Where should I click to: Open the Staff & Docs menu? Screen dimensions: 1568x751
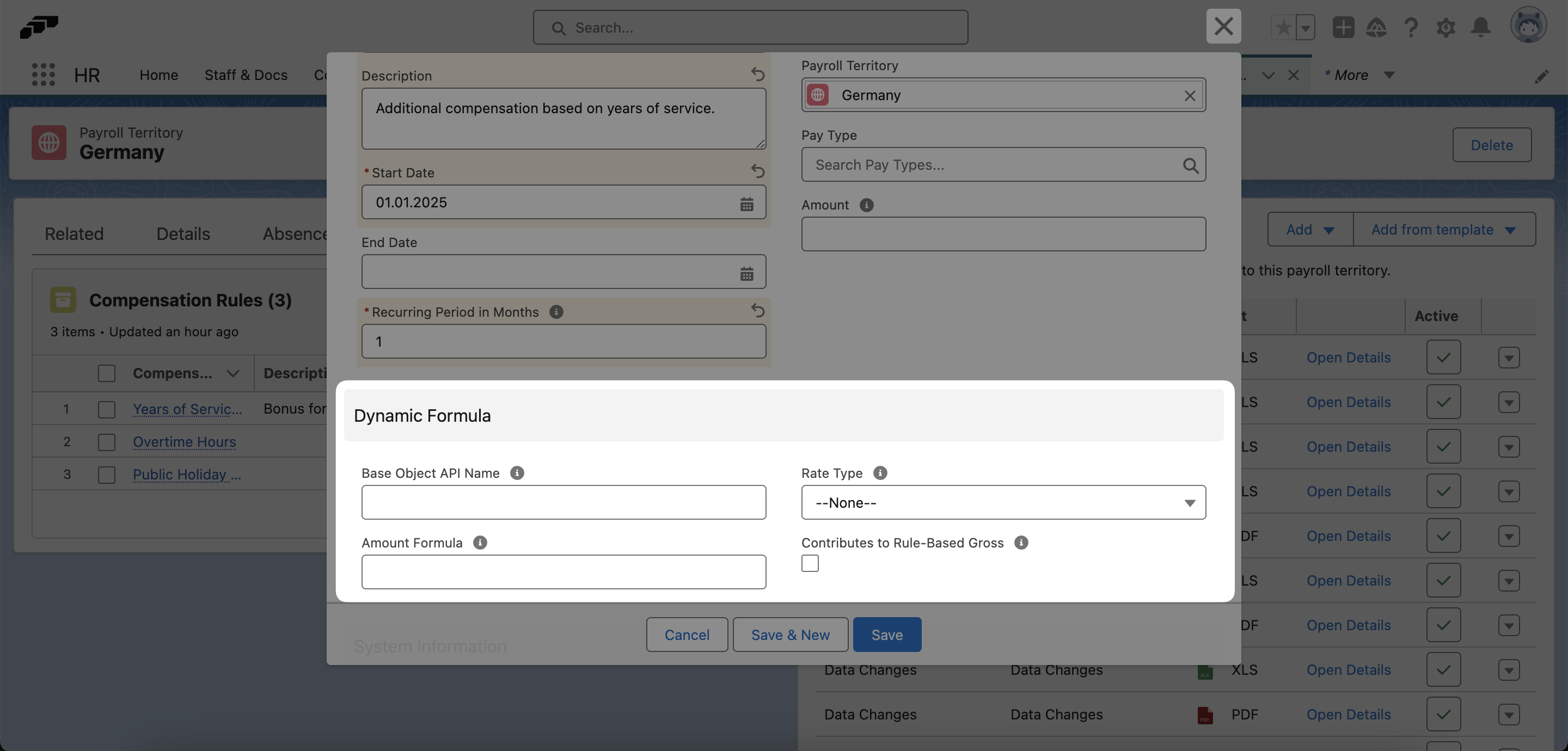246,75
